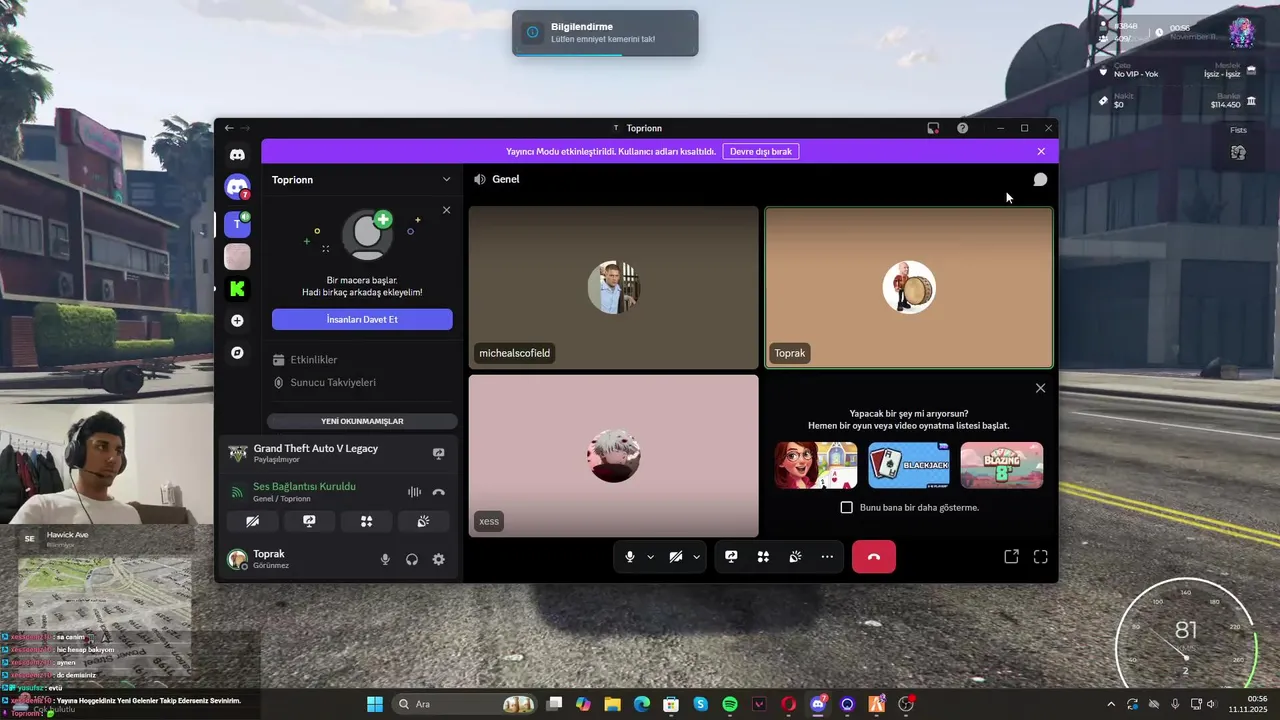Screen dimensions: 1280x720
Task: Close the activity suggestions panel
Action: [1040, 388]
